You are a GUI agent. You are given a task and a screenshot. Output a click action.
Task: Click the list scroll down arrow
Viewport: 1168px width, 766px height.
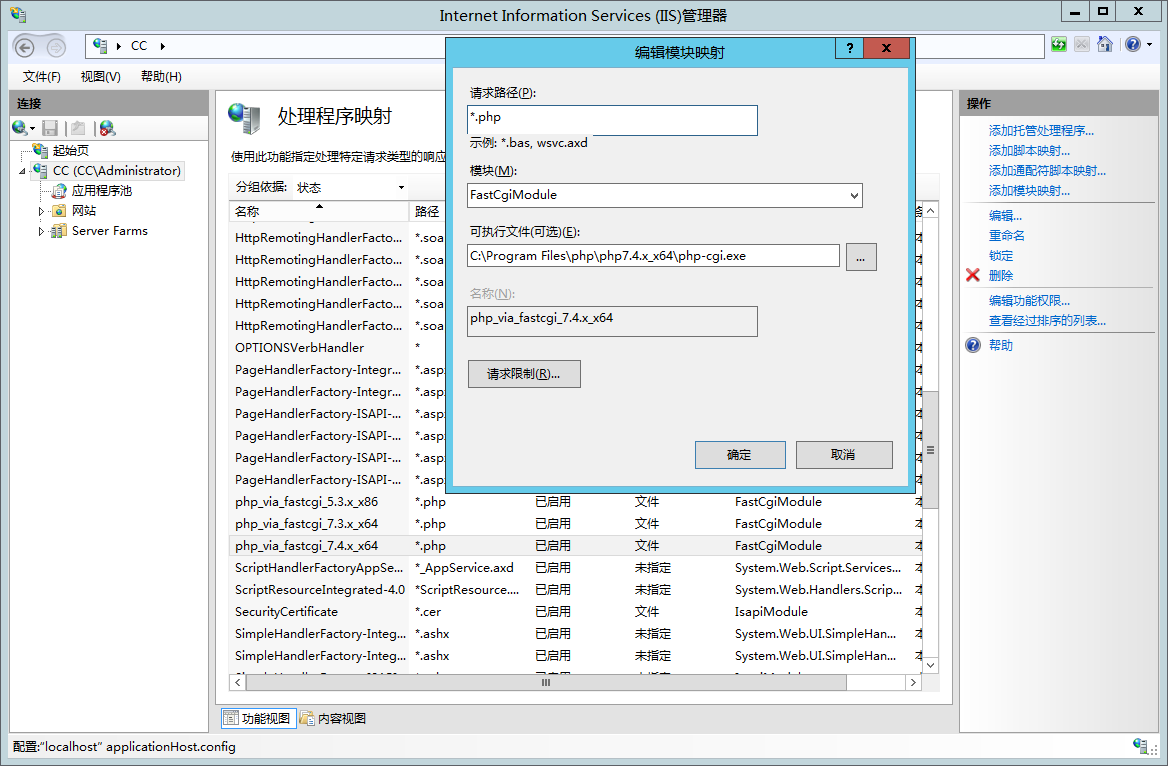tap(930, 665)
